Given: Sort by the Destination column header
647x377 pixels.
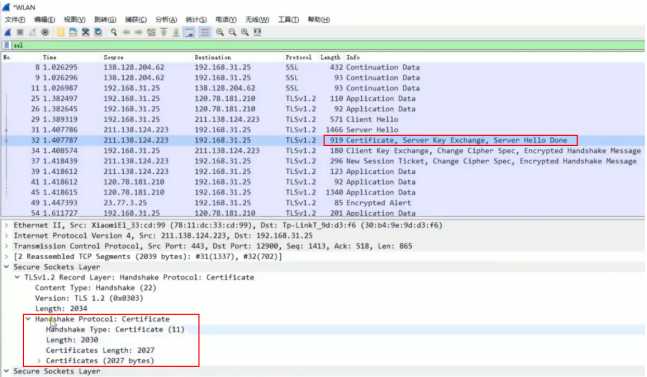Looking at the screenshot, I should (213, 57).
